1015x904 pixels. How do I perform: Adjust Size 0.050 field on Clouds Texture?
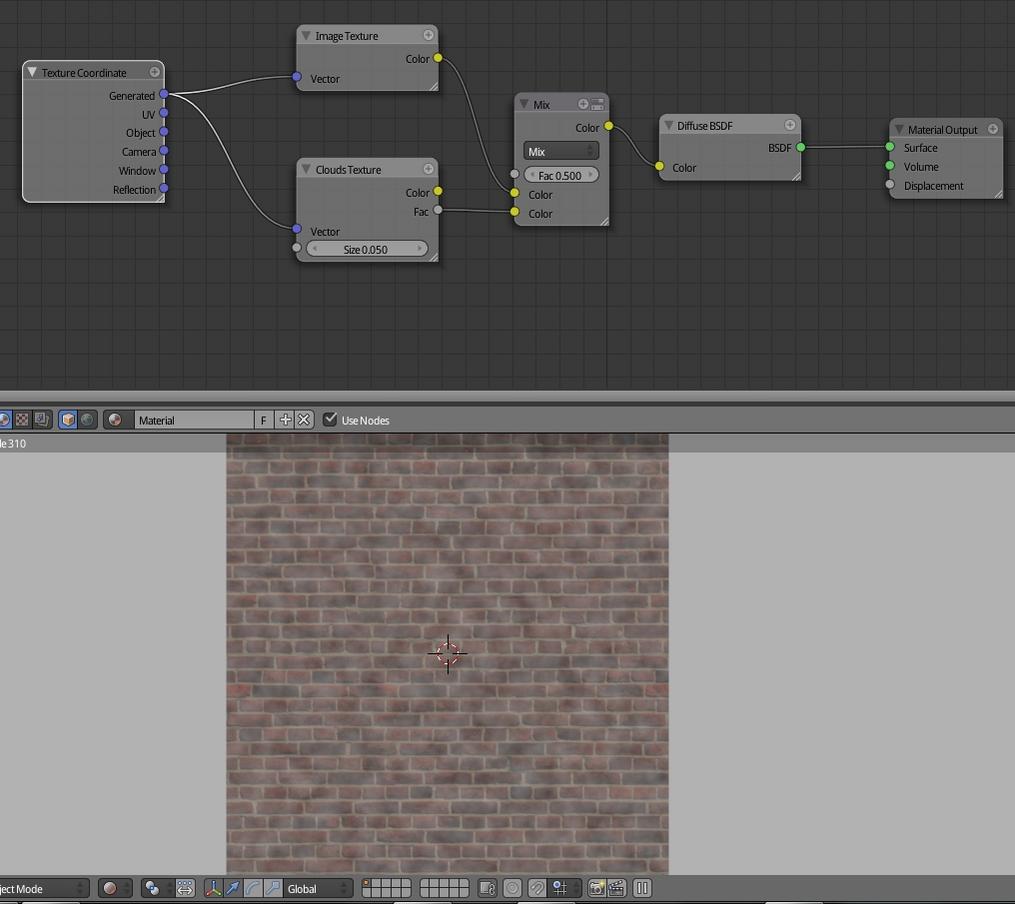pos(366,248)
